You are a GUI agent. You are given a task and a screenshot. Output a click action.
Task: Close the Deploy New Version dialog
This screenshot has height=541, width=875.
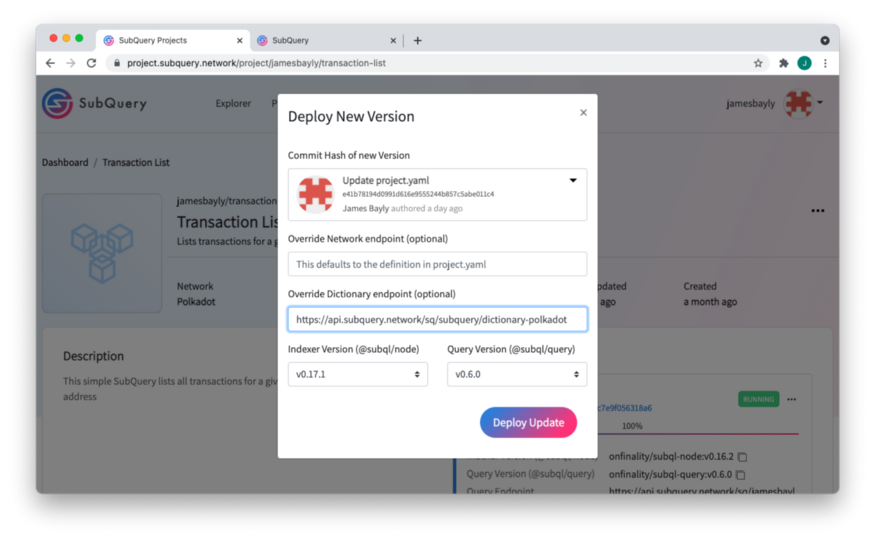583,113
